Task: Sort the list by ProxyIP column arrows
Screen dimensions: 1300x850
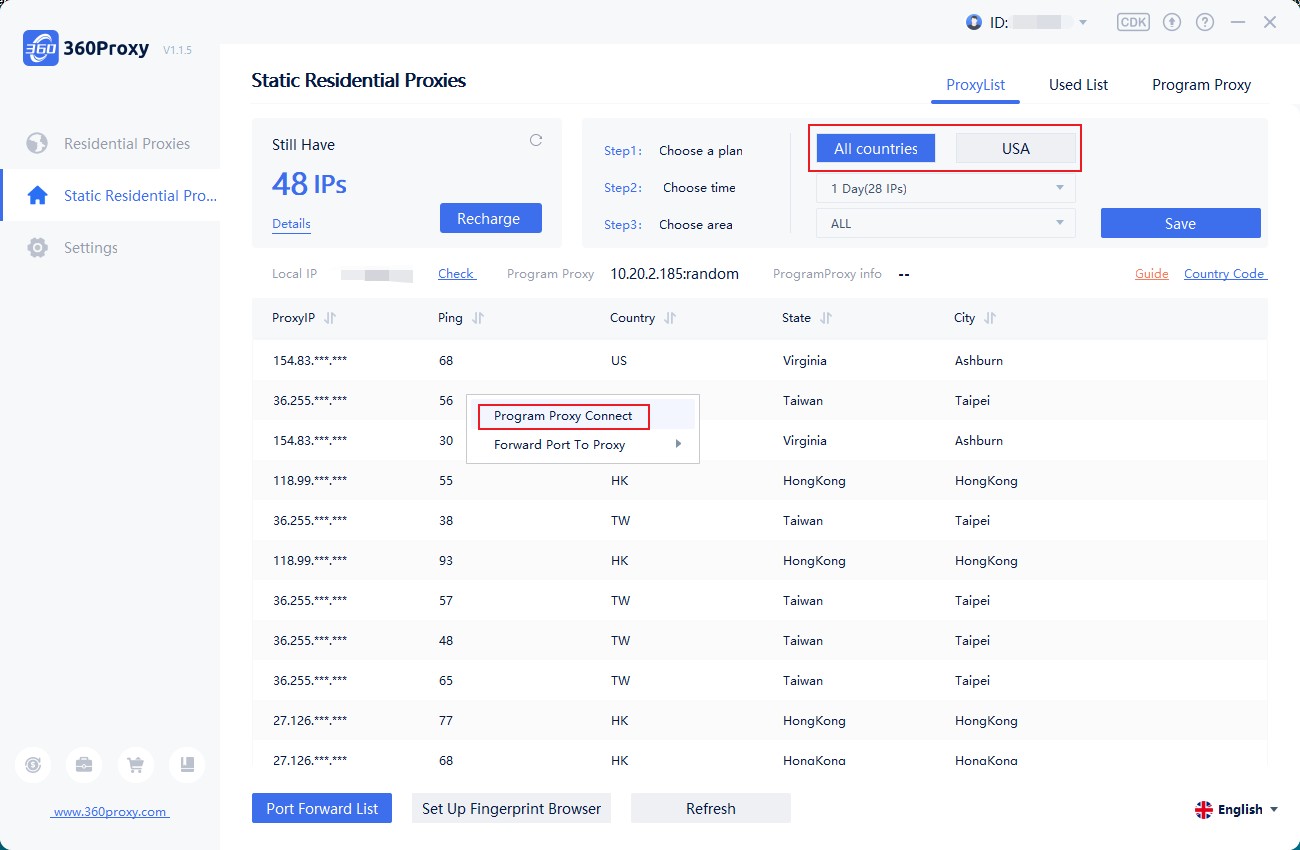Action: tap(330, 318)
